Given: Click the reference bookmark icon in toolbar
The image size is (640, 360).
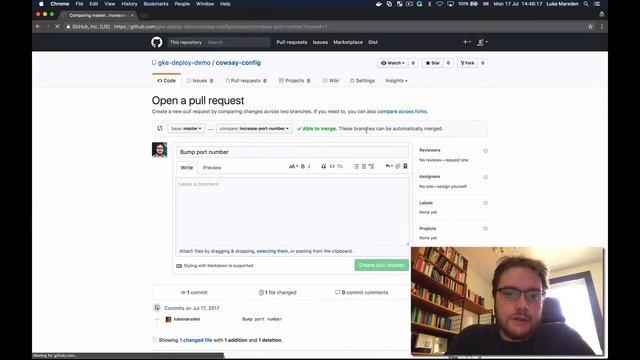Looking at the screenshot, I should [x=405, y=166].
